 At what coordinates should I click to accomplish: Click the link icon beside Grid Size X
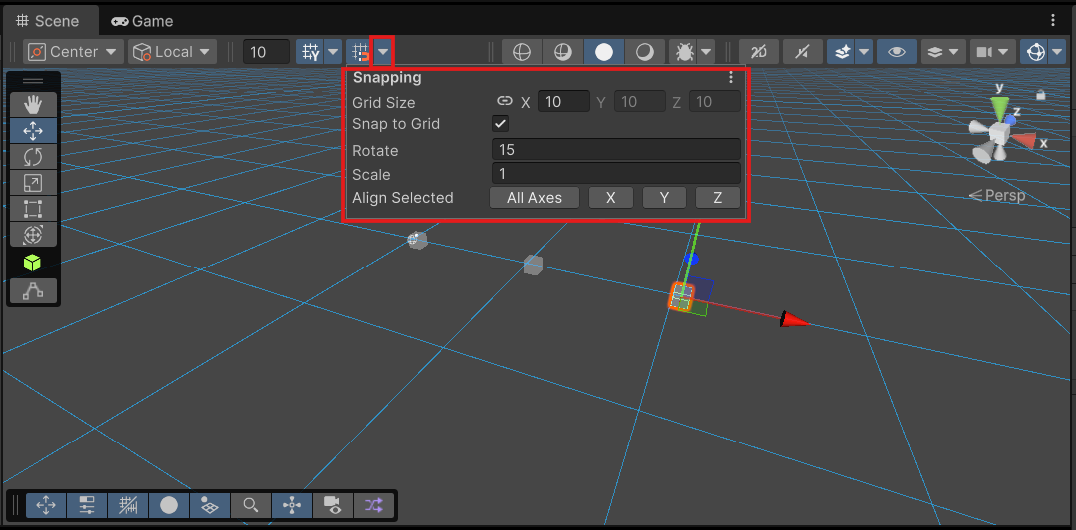click(x=504, y=102)
